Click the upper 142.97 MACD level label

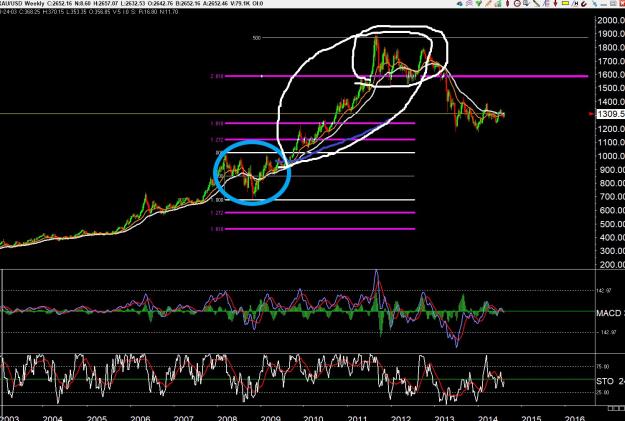[606, 291]
